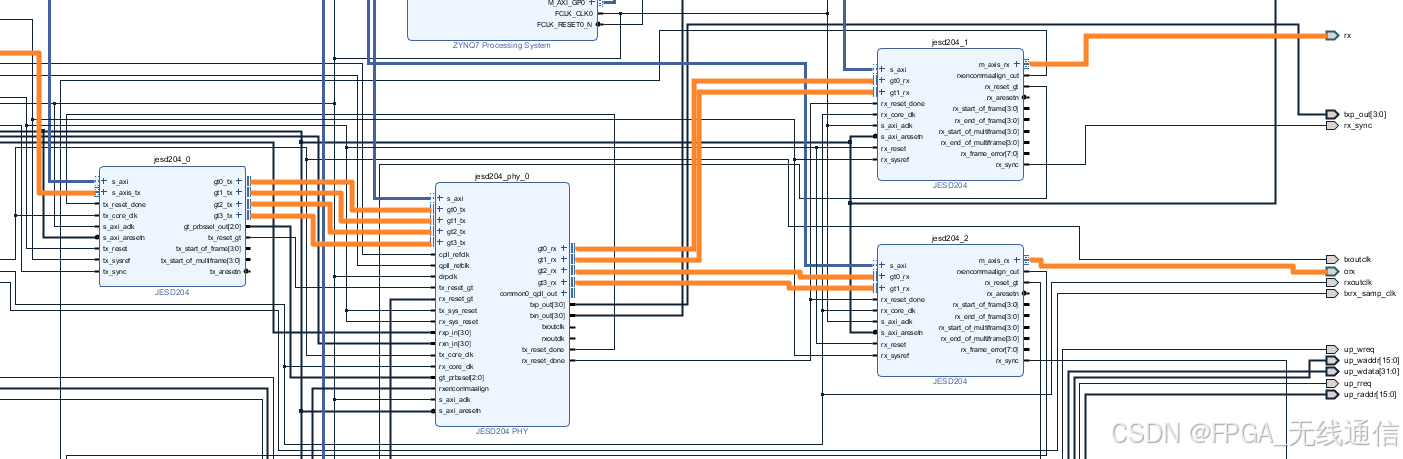Screen dimensions: 1403x459
Task: Click the JESD204 PHY block label
Action: click(x=502, y=432)
